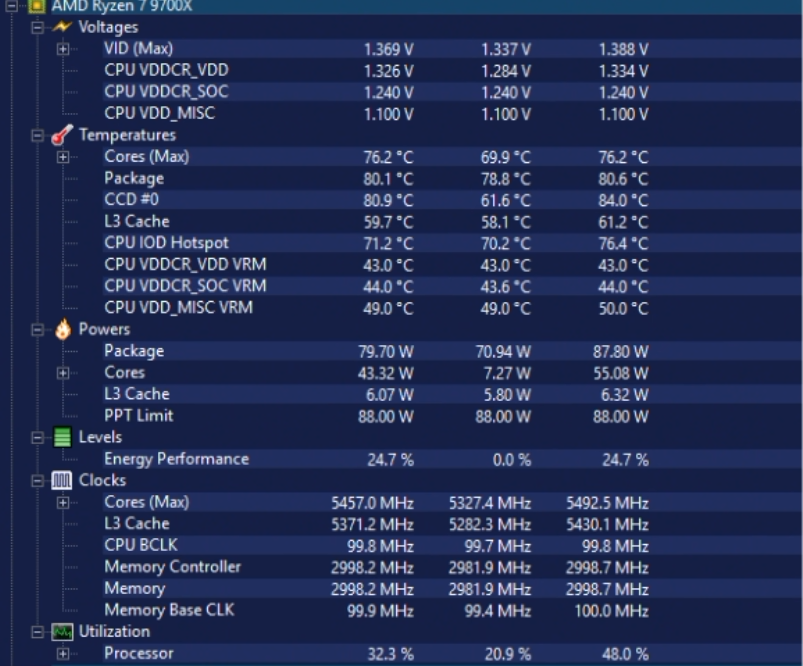Click the 48.0 % Processor maximum value
This screenshot has width=803, height=666.
click(626, 654)
